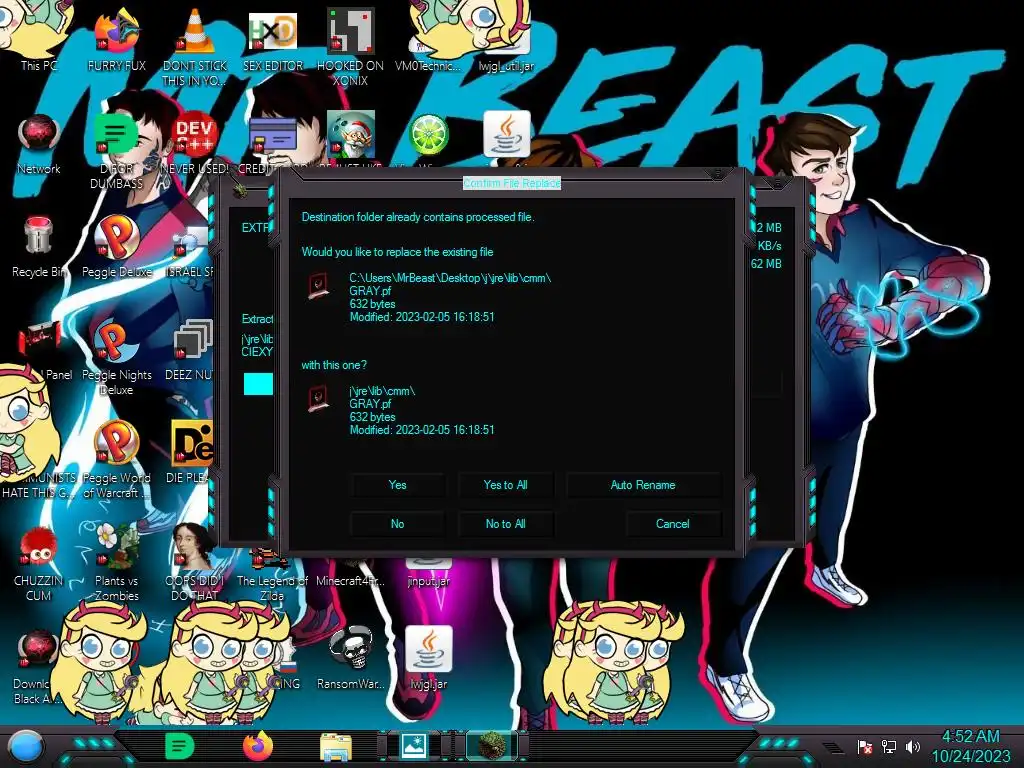Click No in Confirm File Replace
The height and width of the screenshot is (768, 1024).
coord(397,524)
